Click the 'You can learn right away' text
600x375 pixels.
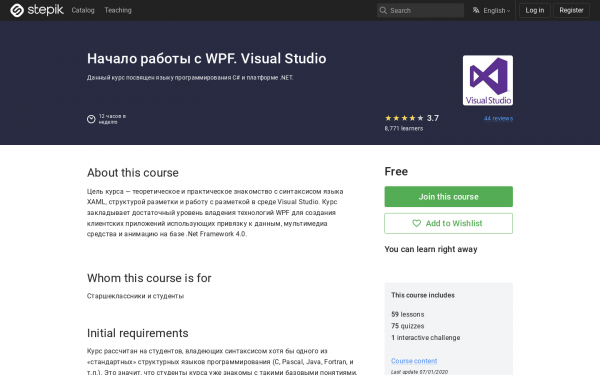(431, 249)
